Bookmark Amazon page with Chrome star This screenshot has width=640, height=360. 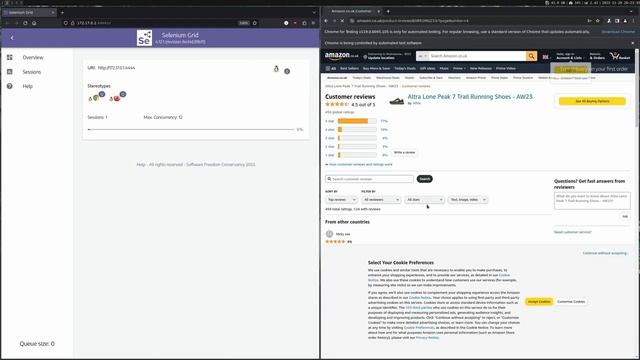(598, 21)
